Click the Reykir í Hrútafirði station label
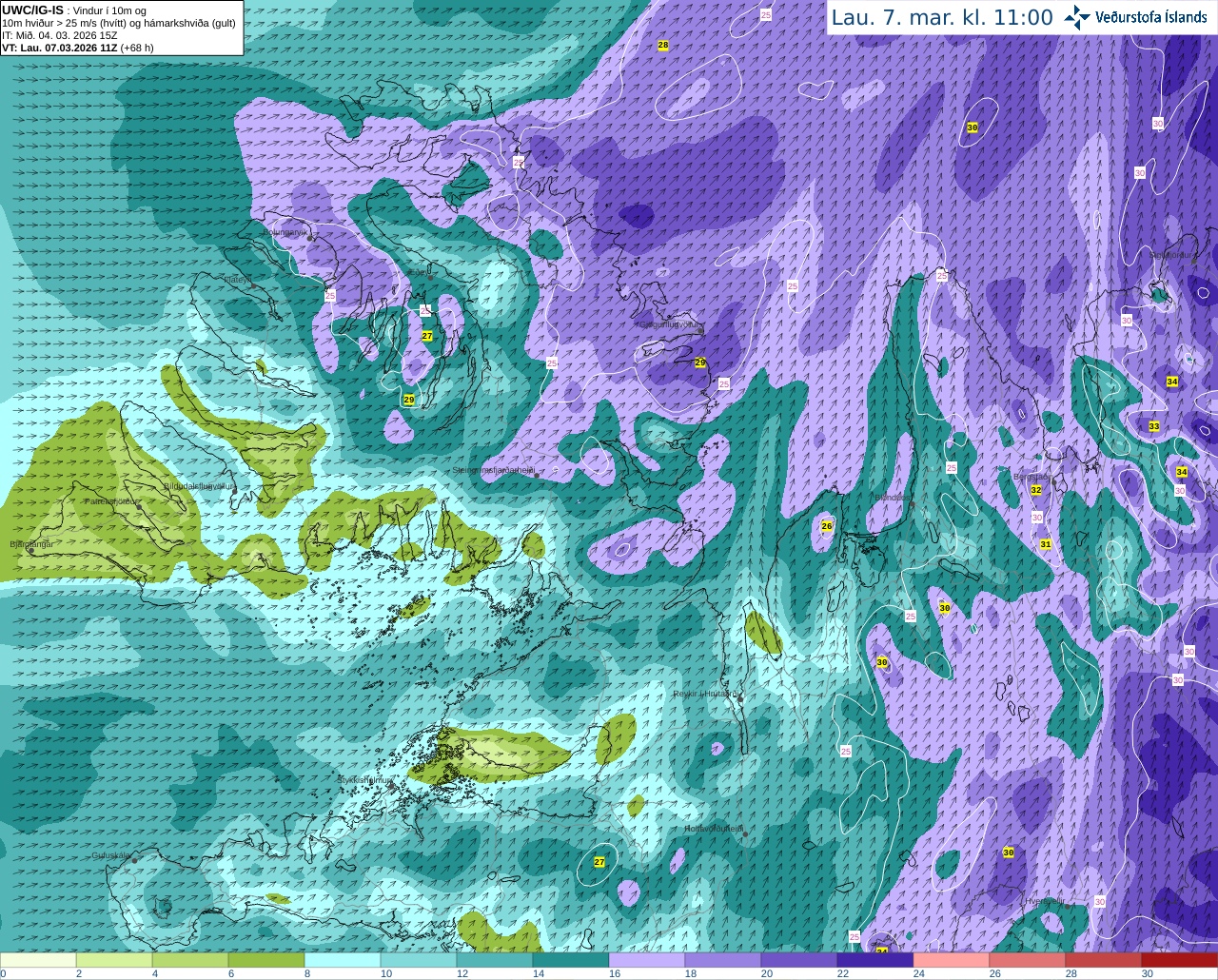 click(705, 694)
